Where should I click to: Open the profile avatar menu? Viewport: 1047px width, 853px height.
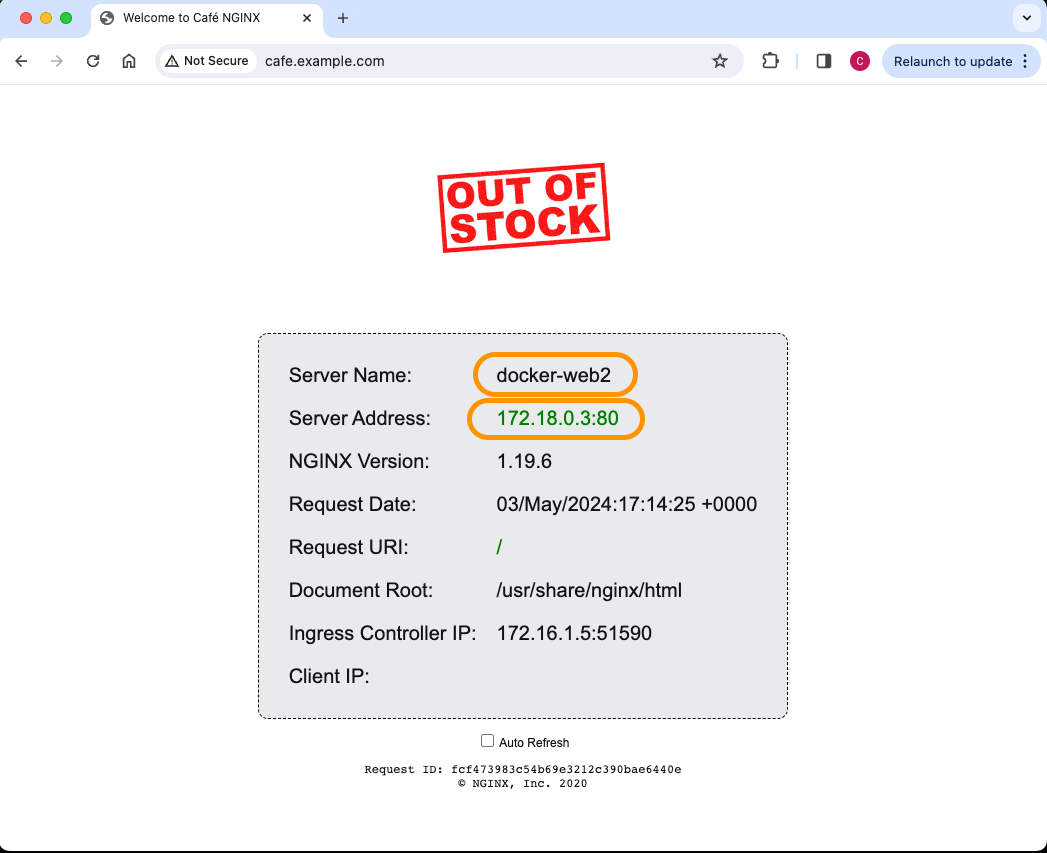pos(859,61)
